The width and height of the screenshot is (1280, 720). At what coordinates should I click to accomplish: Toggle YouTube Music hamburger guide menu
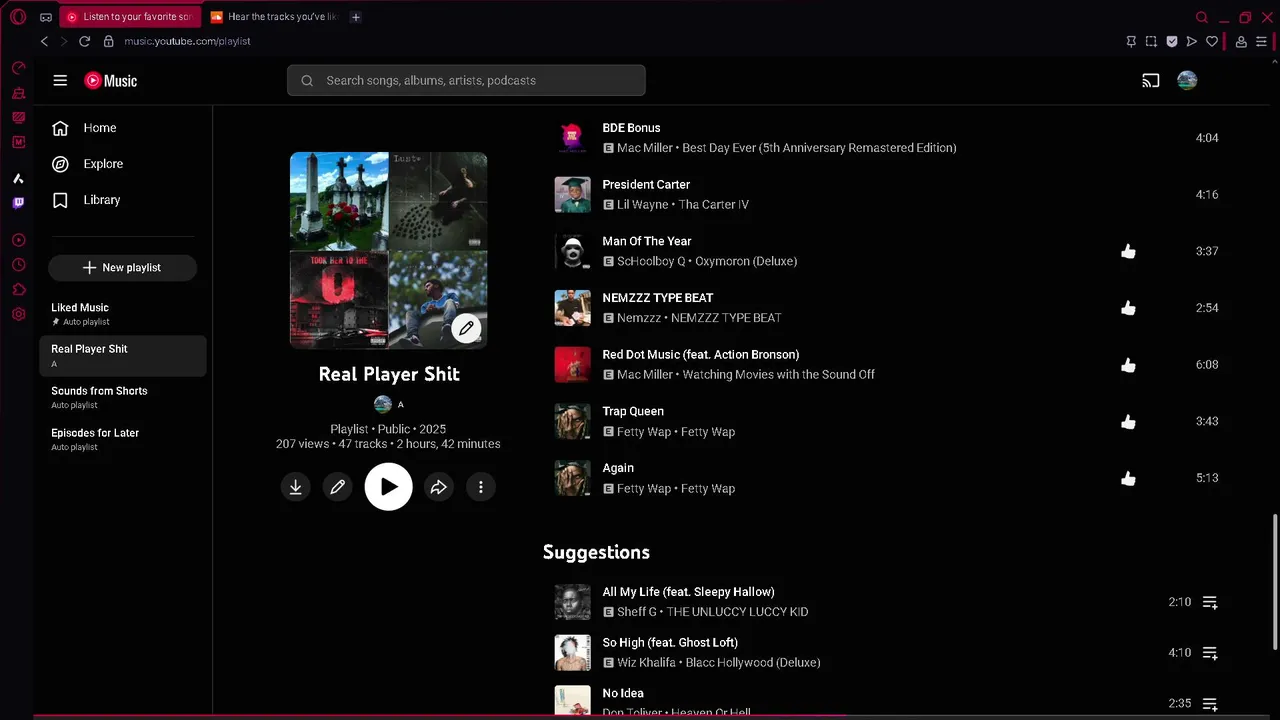click(x=60, y=81)
